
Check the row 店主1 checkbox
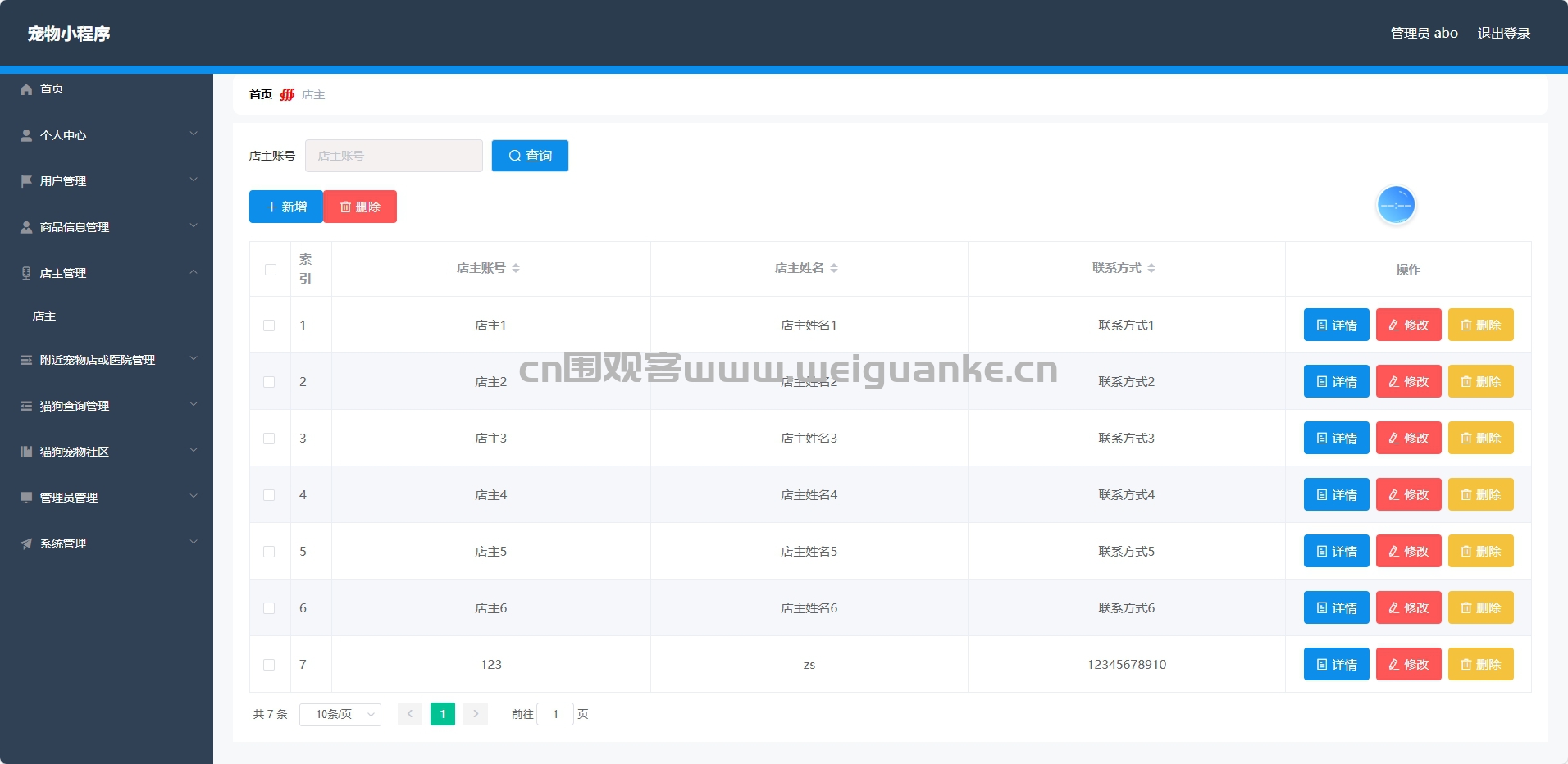tap(269, 325)
